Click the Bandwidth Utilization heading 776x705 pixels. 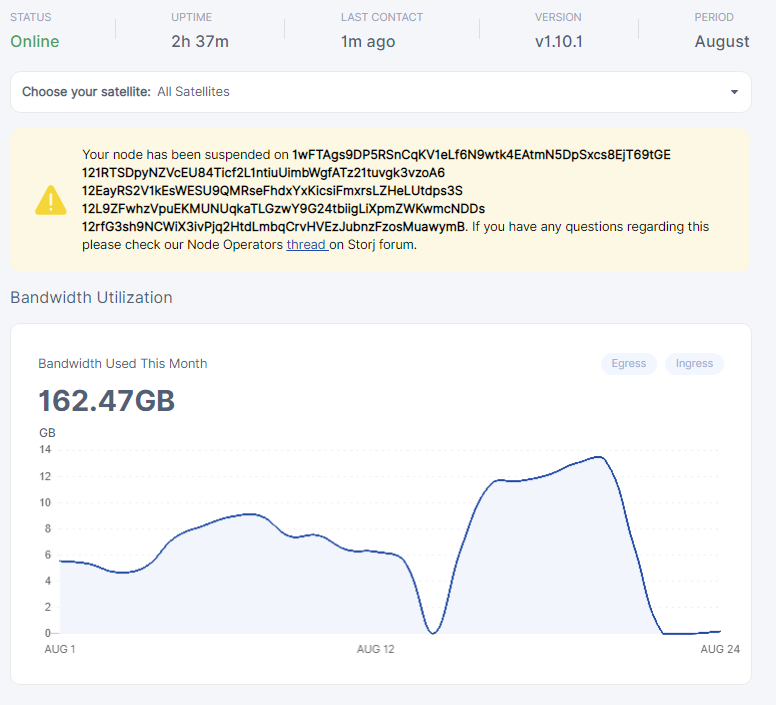[x=91, y=298]
